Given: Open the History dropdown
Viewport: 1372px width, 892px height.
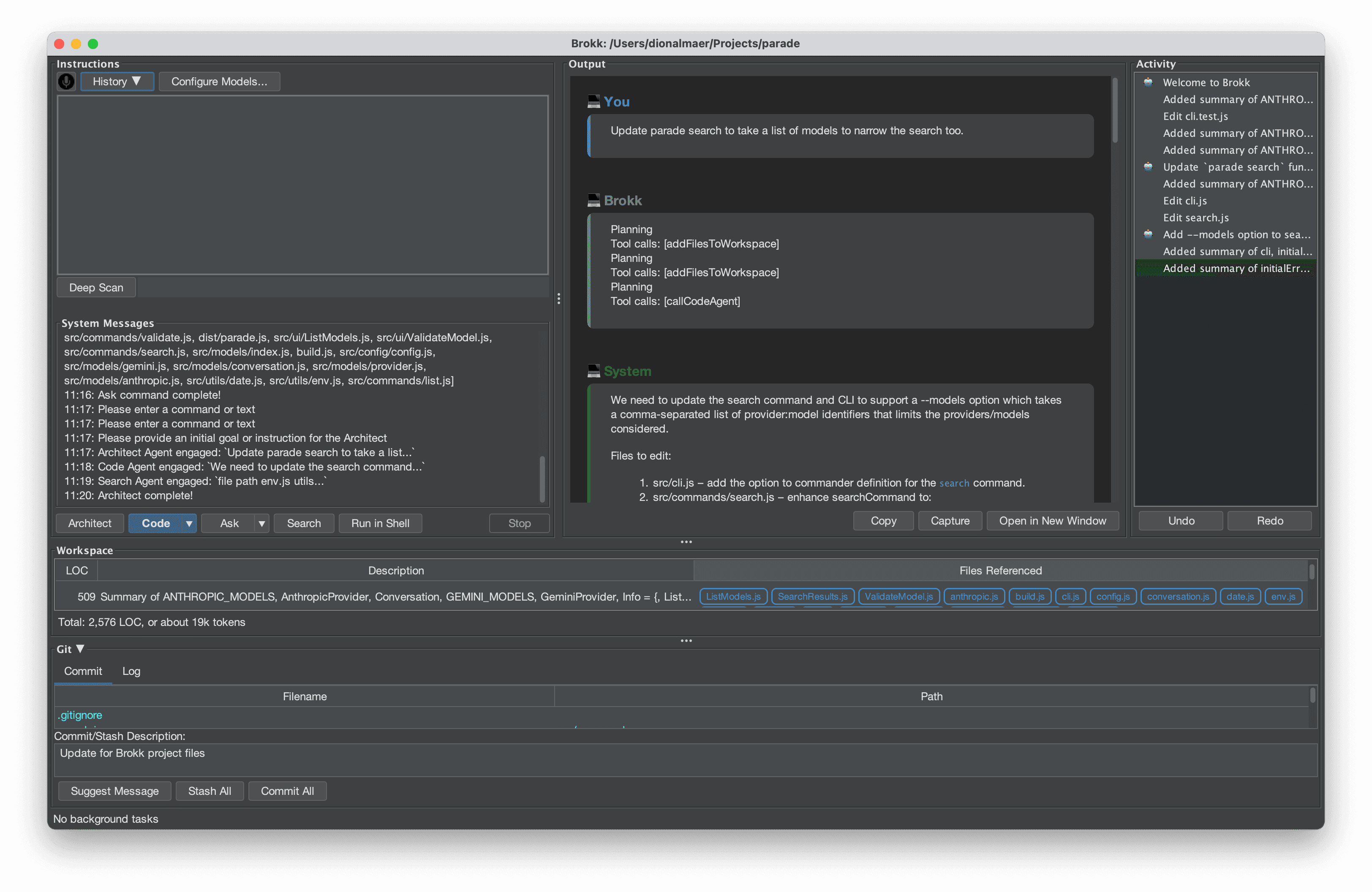Looking at the screenshot, I should [117, 81].
